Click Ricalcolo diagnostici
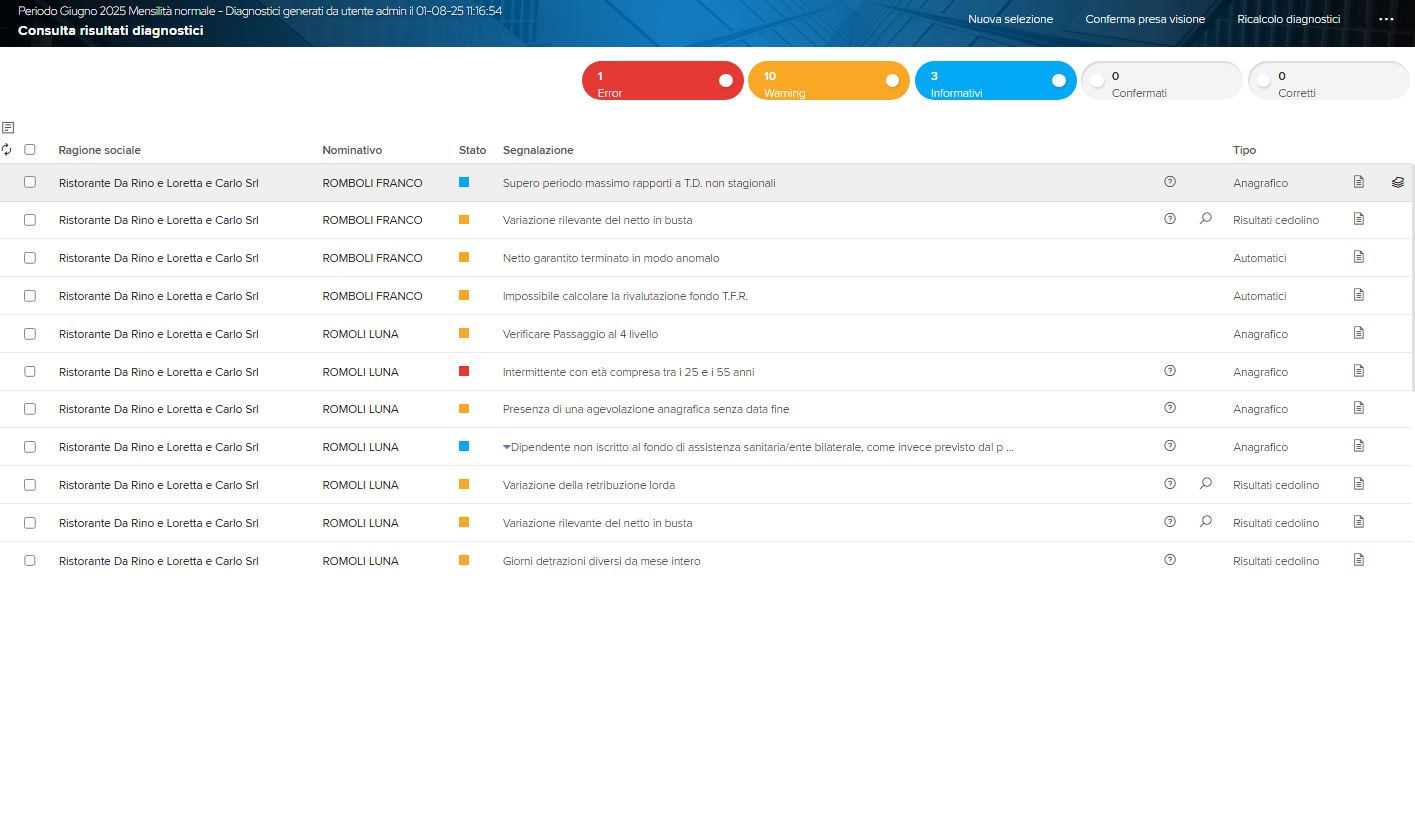Viewport: 1415px width, 822px height. [x=1288, y=19]
